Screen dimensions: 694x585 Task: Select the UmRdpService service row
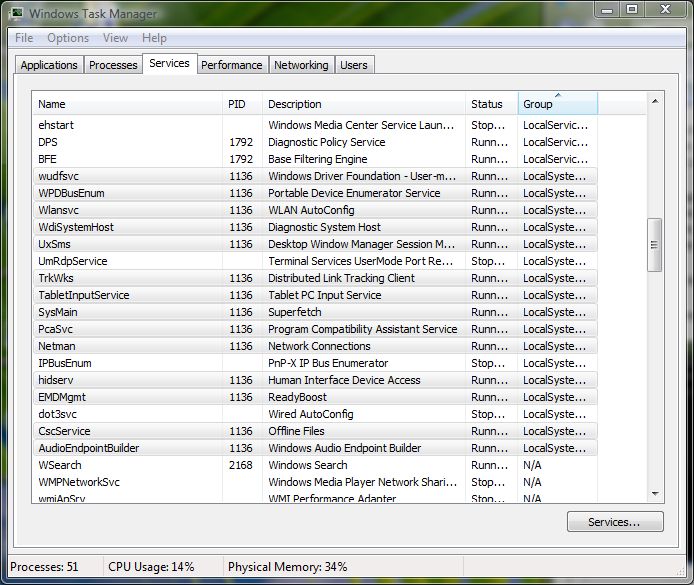pyautogui.click(x=315, y=261)
